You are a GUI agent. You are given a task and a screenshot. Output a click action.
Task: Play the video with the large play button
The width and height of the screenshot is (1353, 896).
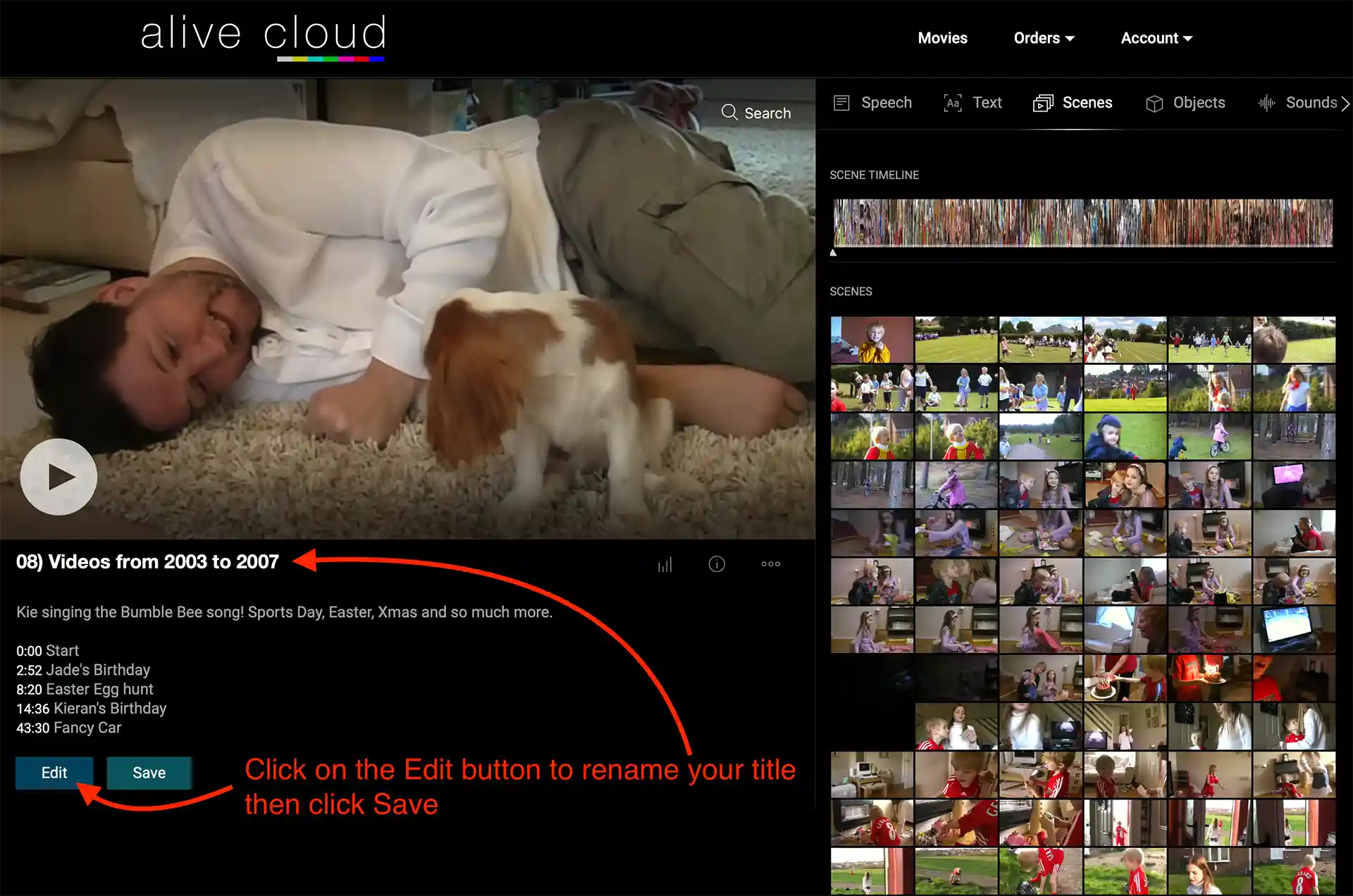point(58,477)
